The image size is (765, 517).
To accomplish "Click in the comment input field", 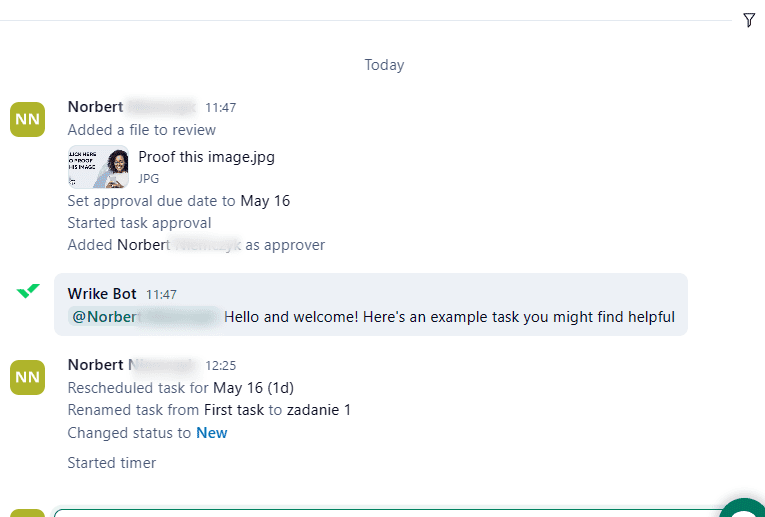I will 380,512.
